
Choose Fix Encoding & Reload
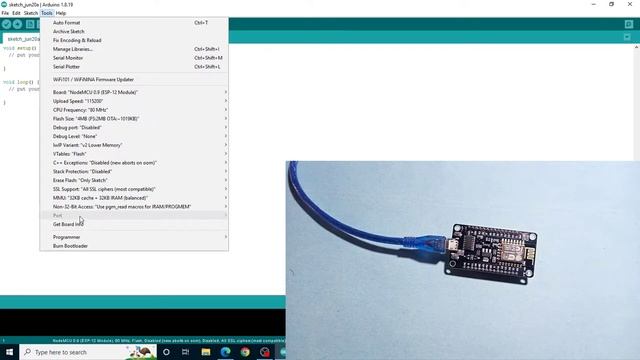134,40
